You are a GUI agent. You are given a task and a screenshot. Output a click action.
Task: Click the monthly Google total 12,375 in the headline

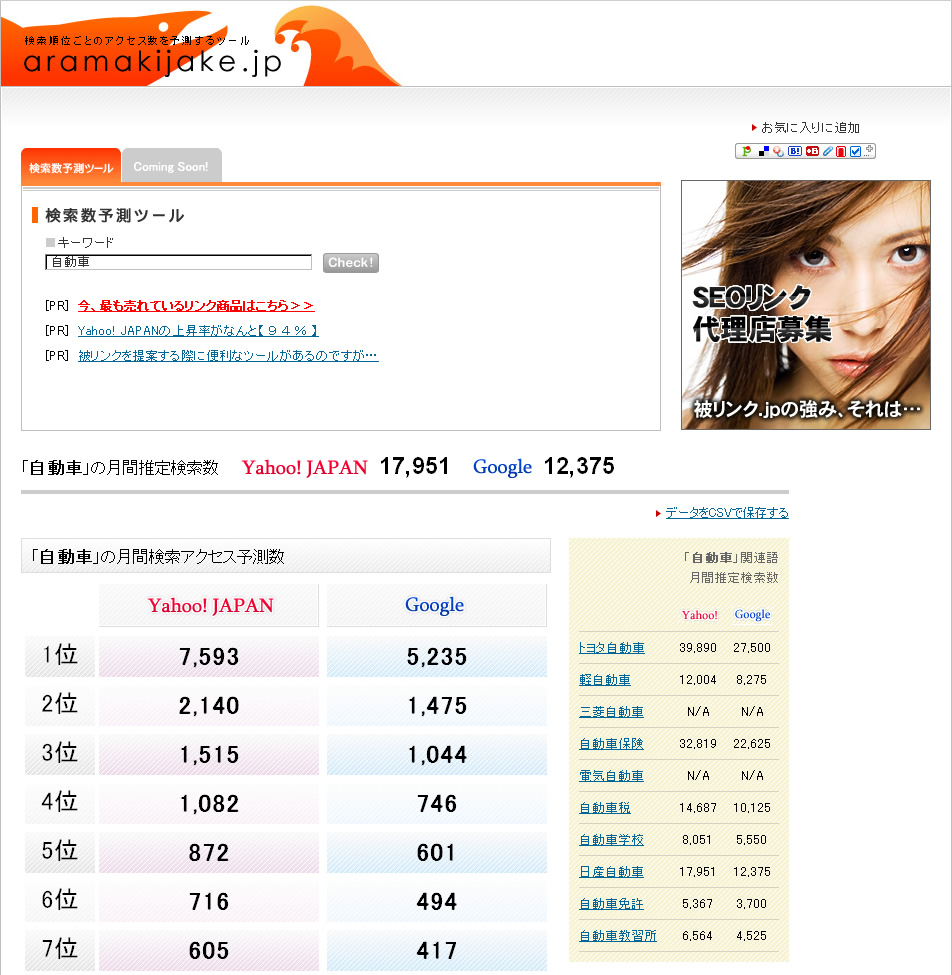click(579, 466)
